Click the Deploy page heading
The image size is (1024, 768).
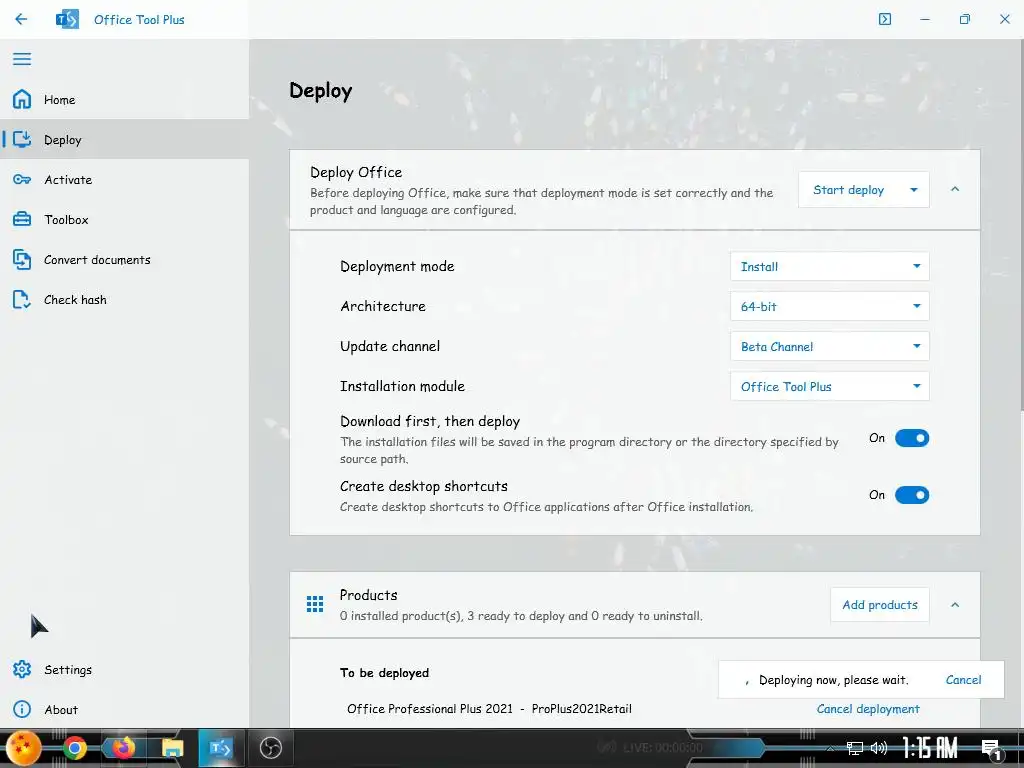[x=321, y=91]
